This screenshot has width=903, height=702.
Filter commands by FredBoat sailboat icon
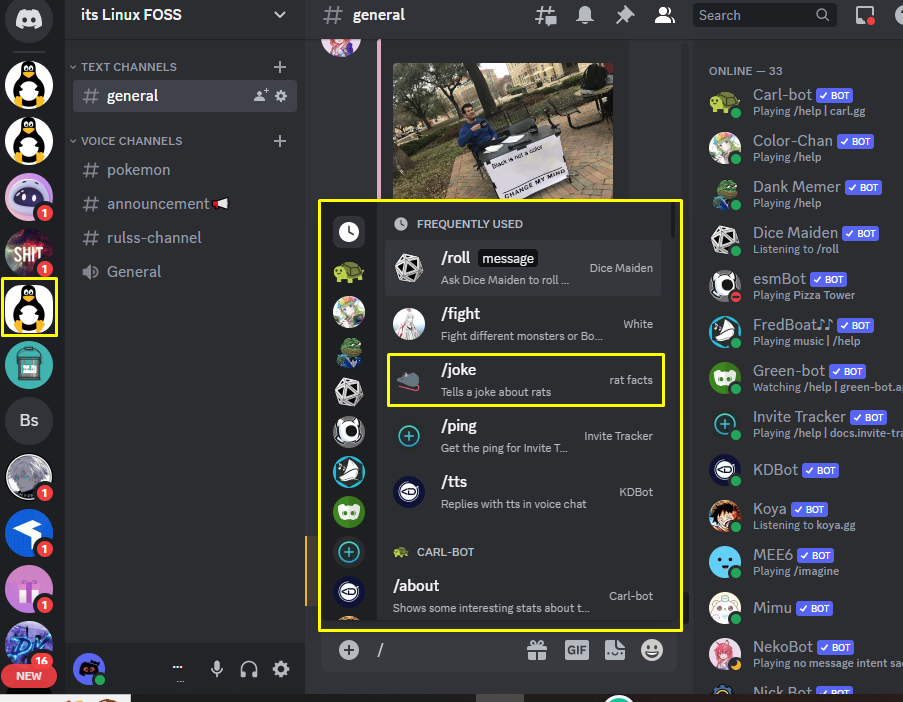[349, 472]
